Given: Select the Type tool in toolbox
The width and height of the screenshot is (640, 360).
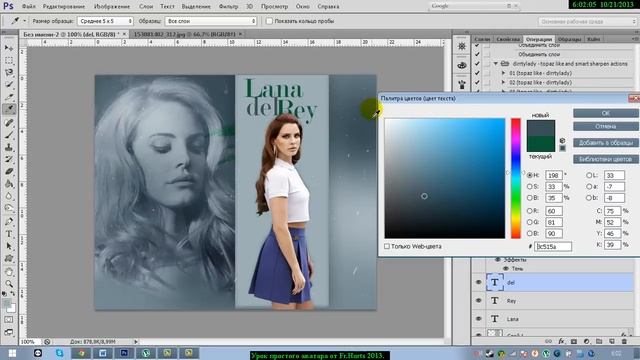Looking at the screenshot, I should pos(9,234).
